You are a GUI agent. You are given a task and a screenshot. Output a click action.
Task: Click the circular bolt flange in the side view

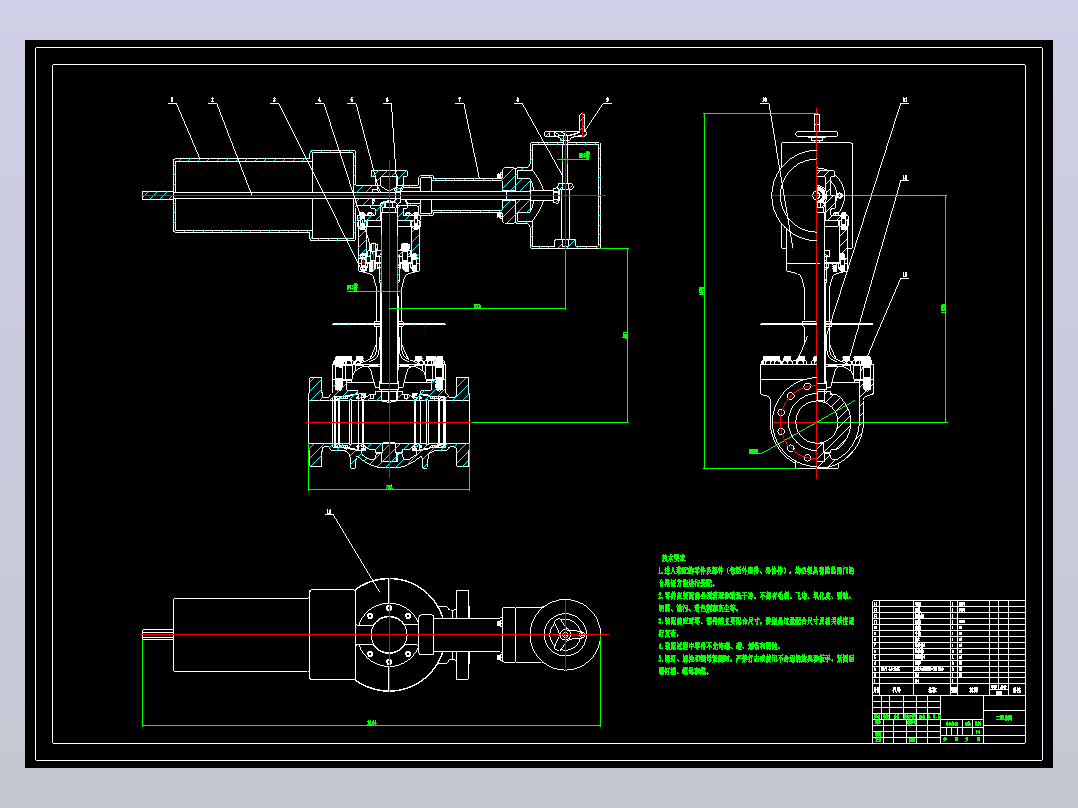[816, 422]
